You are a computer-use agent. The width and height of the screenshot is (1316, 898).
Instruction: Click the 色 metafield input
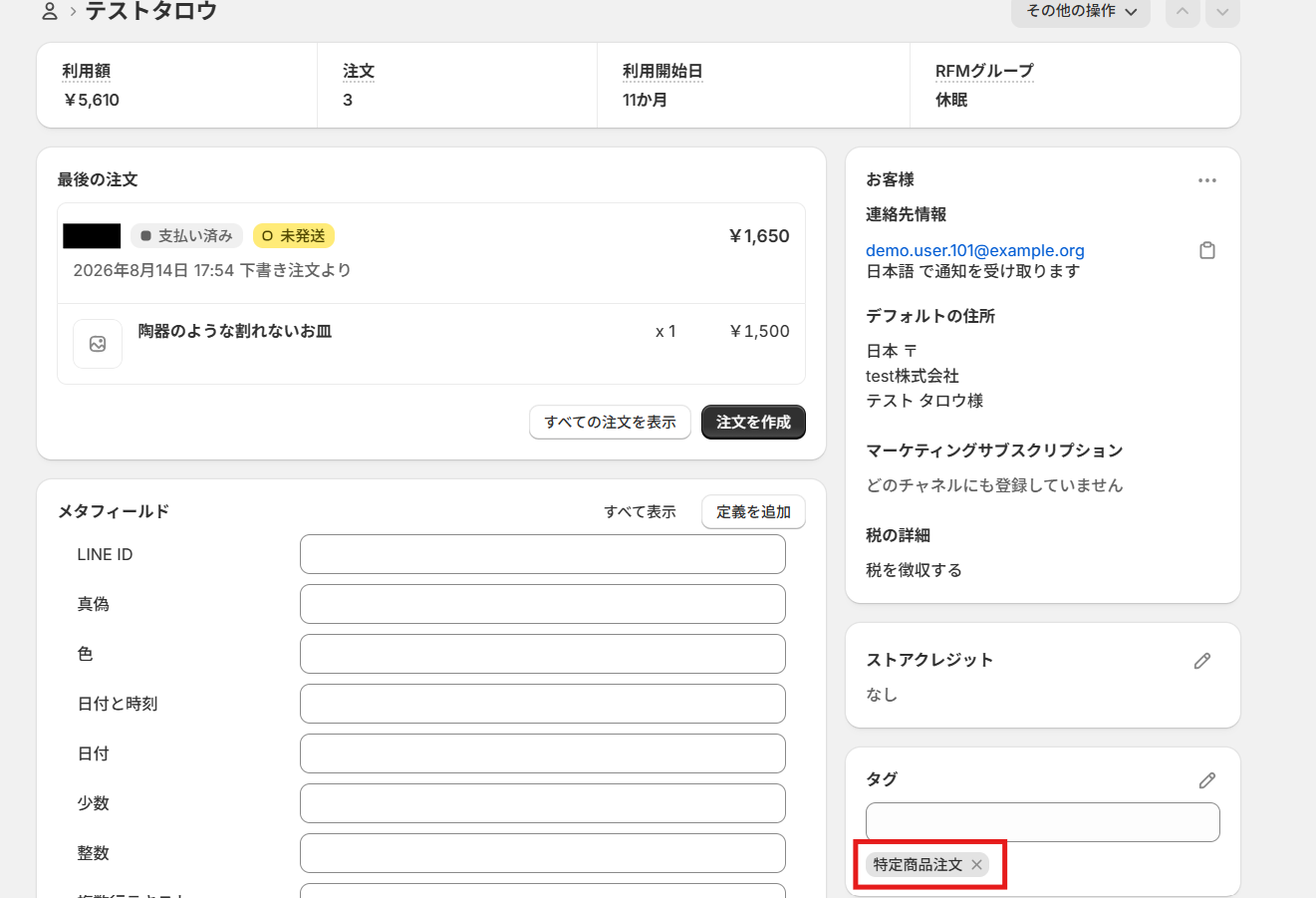click(x=543, y=654)
